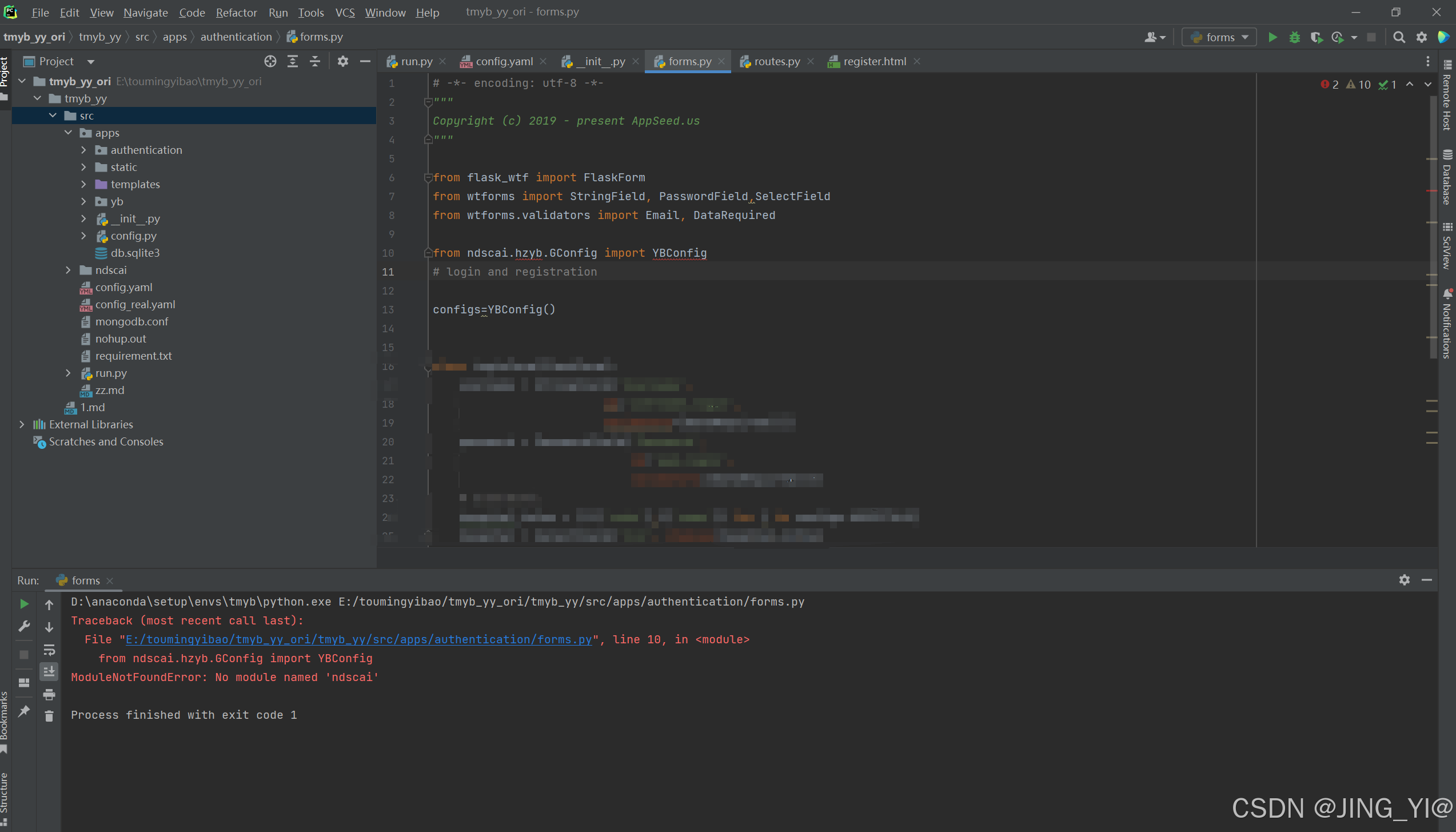This screenshot has width=1456, height=832.
Task: Expand the static folder
Action: (83, 167)
